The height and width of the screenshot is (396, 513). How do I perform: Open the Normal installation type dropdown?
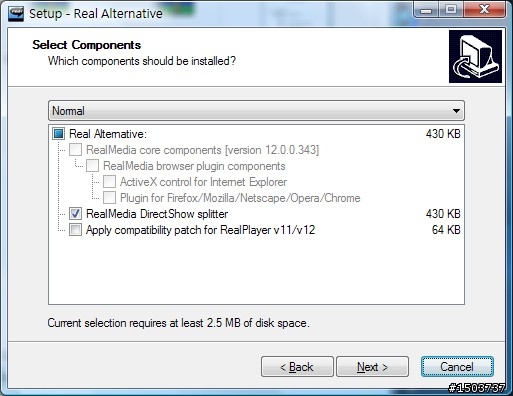click(x=256, y=111)
